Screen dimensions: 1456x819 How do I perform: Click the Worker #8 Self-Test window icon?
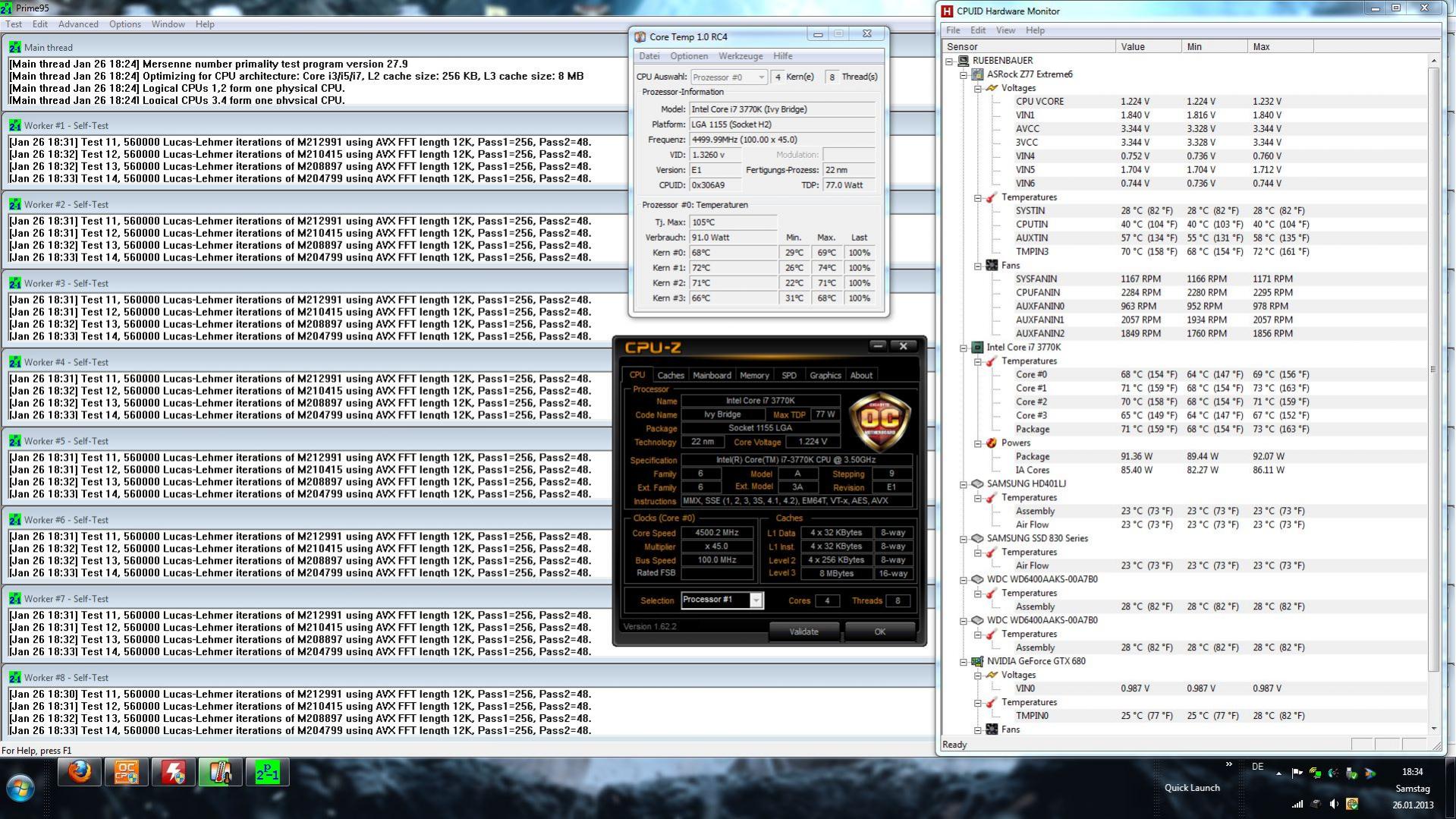point(15,678)
